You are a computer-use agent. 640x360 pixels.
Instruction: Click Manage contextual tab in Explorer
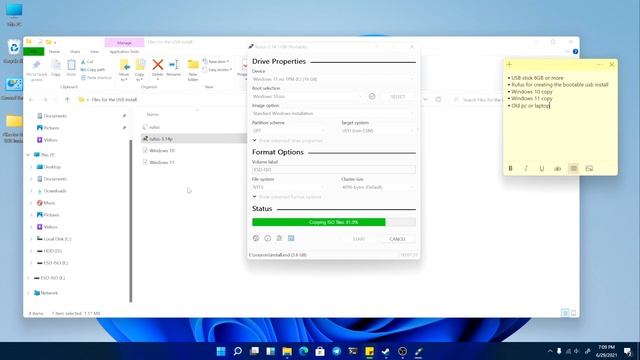(x=124, y=42)
